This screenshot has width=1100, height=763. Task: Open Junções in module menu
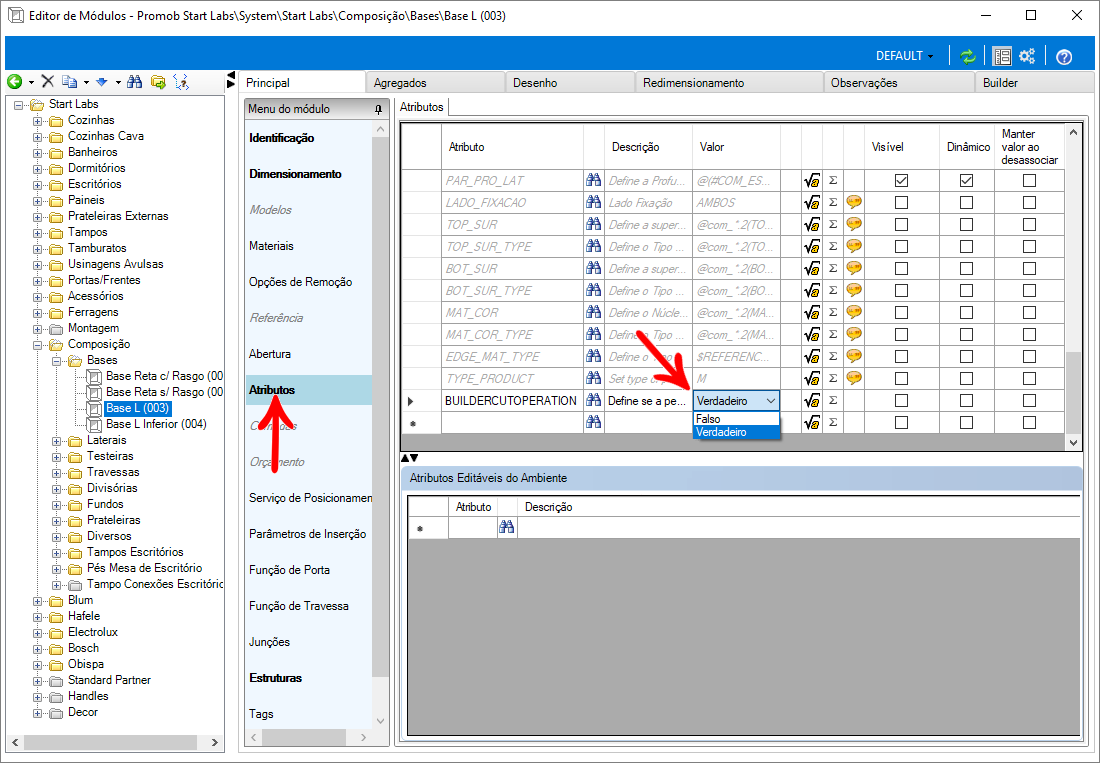click(x=269, y=642)
